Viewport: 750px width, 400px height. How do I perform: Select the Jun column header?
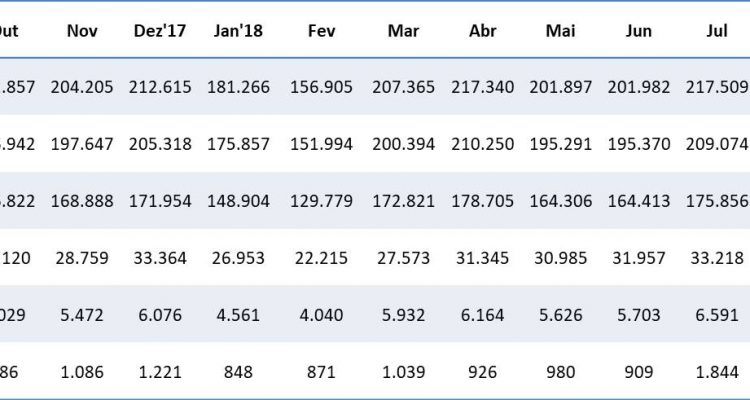(639, 31)
